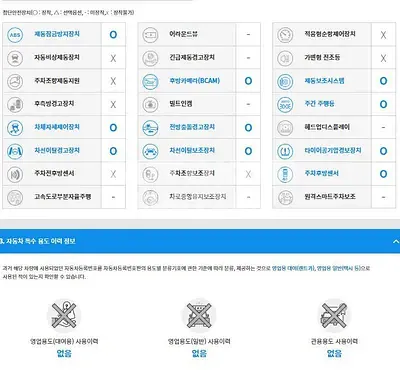The image size is (400, 370).
Task: Click the 주차후방센서 rear sensor icon
Action: pyautogui.click(x=285, y=174)
